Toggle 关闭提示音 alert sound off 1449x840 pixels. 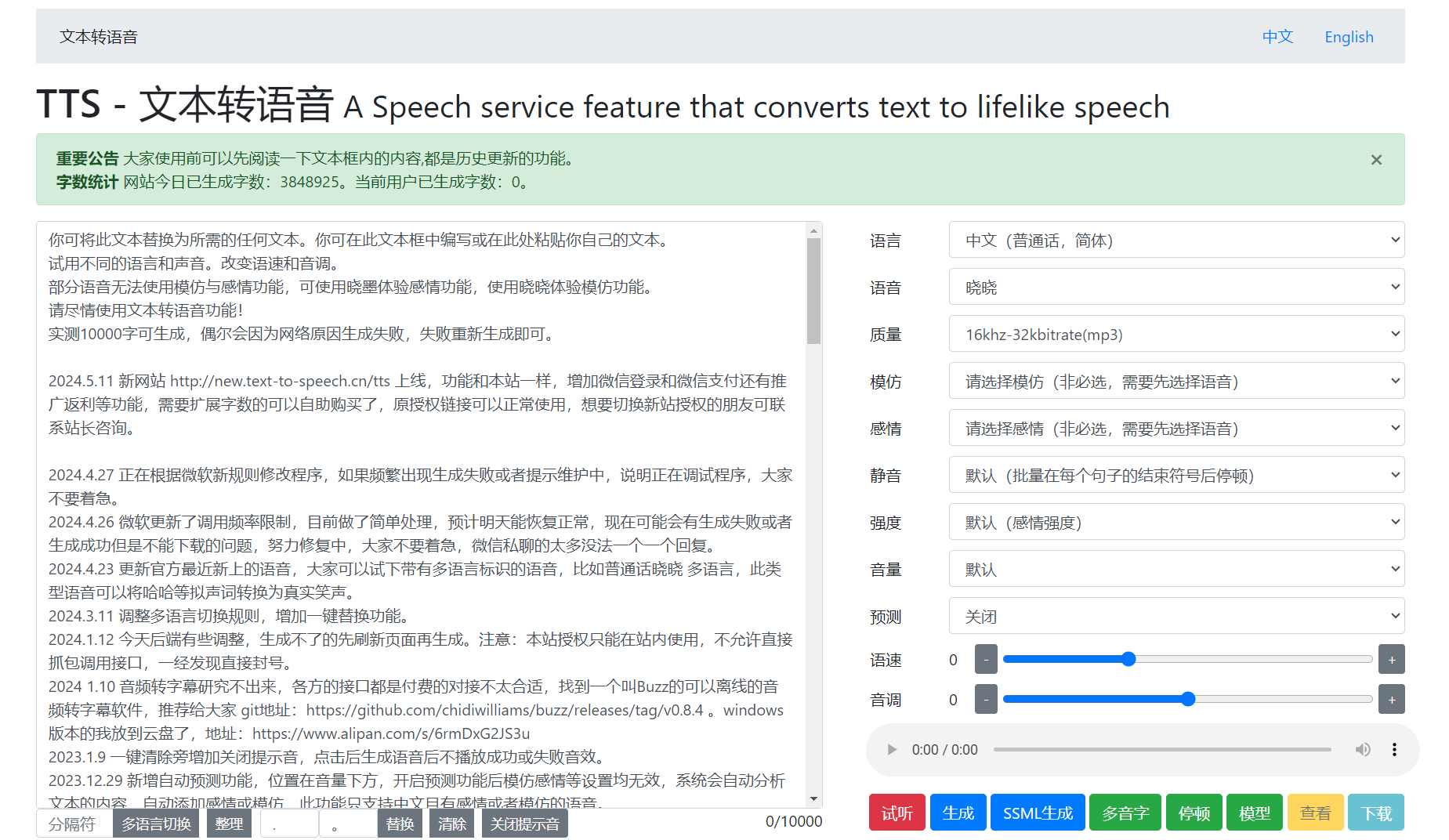524,824
